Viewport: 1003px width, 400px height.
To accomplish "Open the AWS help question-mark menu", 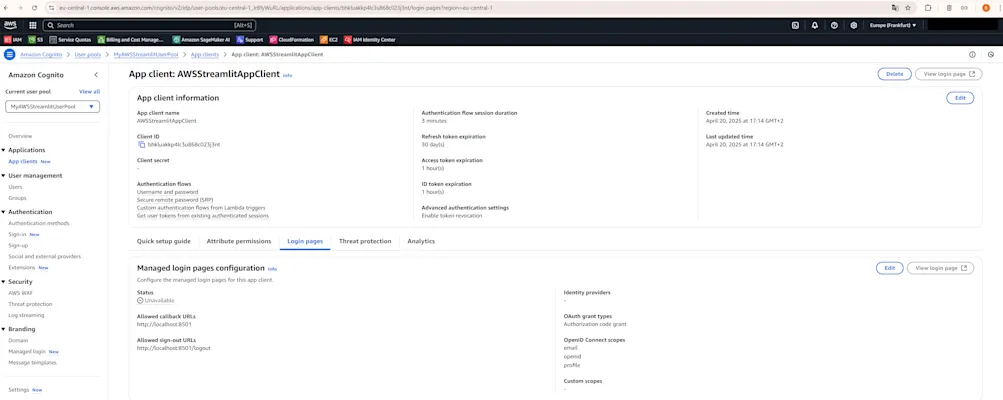I will tap(834, 25).
